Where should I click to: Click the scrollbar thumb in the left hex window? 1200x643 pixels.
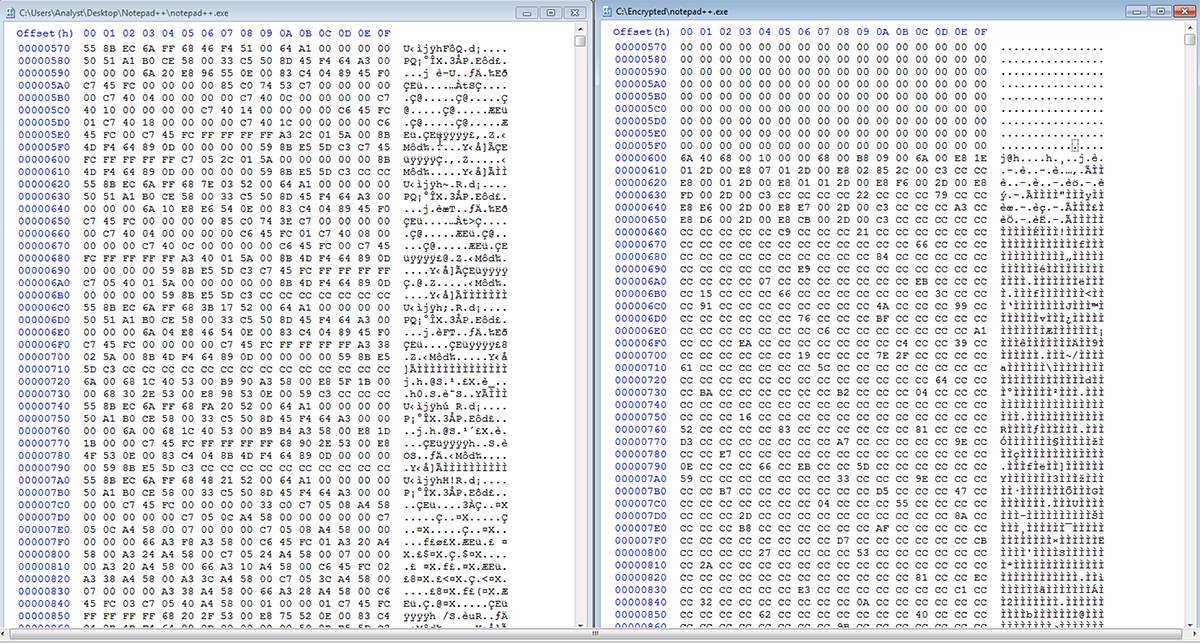pyautogui.click(x=581, y=42)
